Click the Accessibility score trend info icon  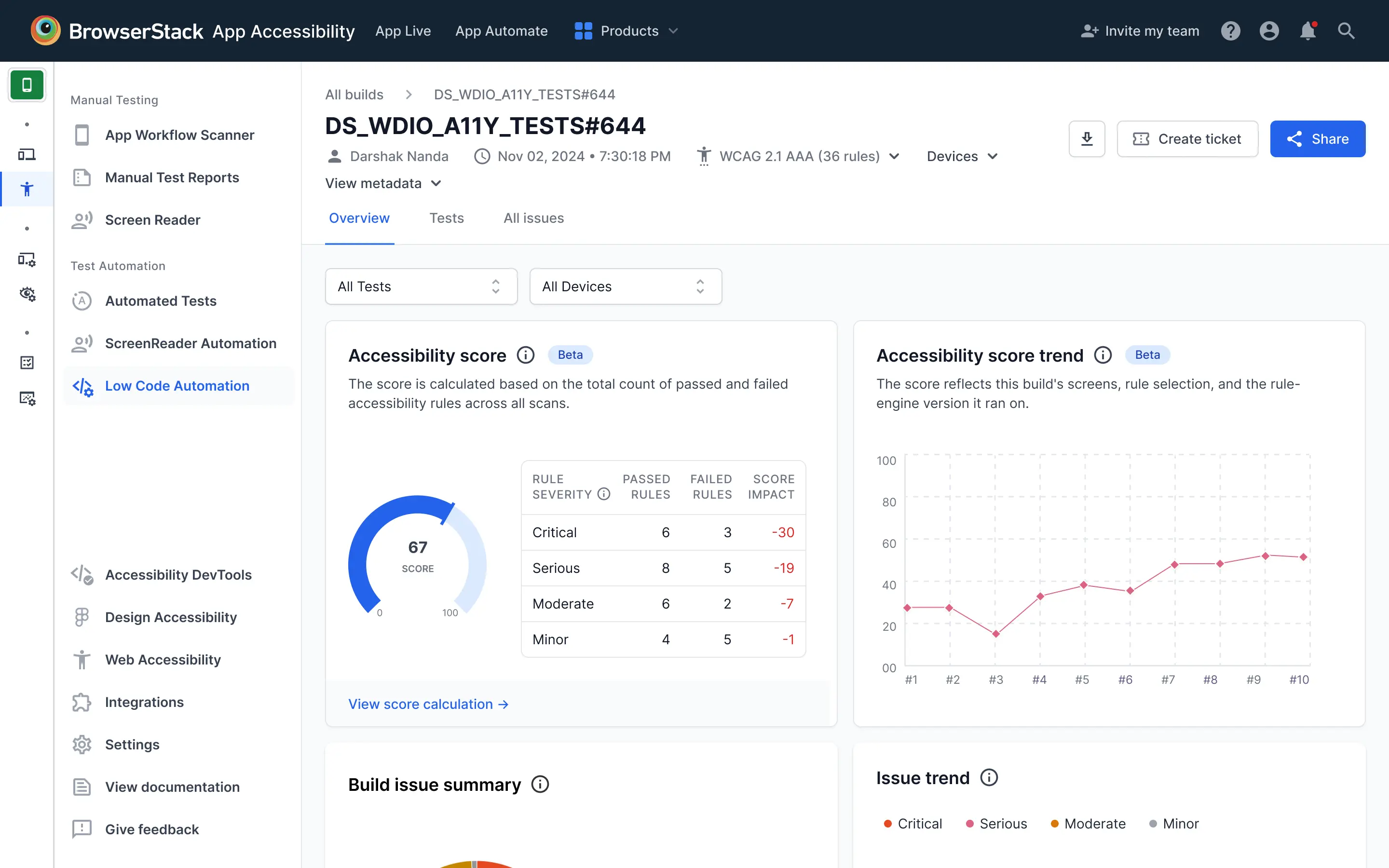point(1103,355)
